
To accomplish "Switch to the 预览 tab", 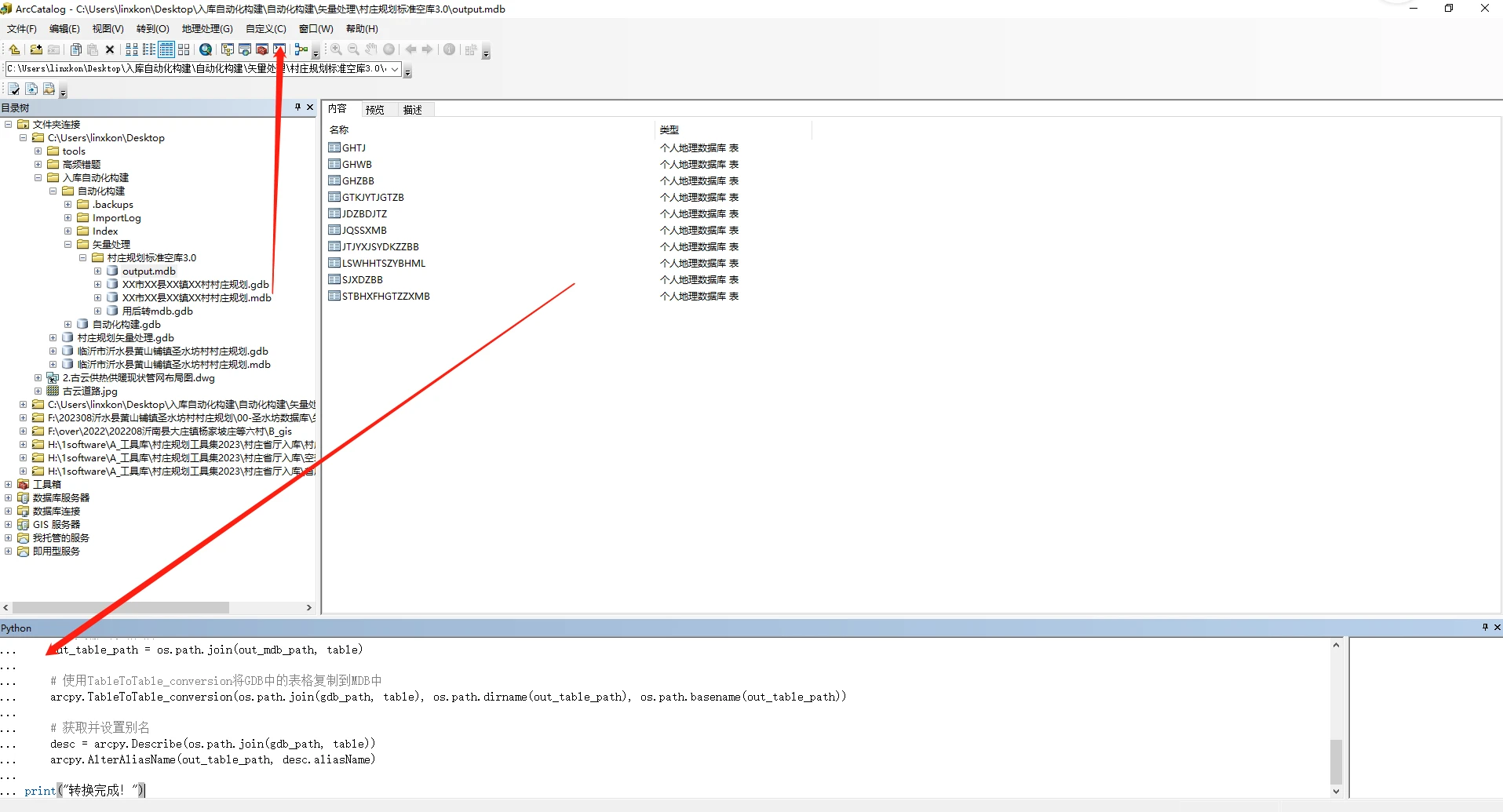I will pos(375,110).
